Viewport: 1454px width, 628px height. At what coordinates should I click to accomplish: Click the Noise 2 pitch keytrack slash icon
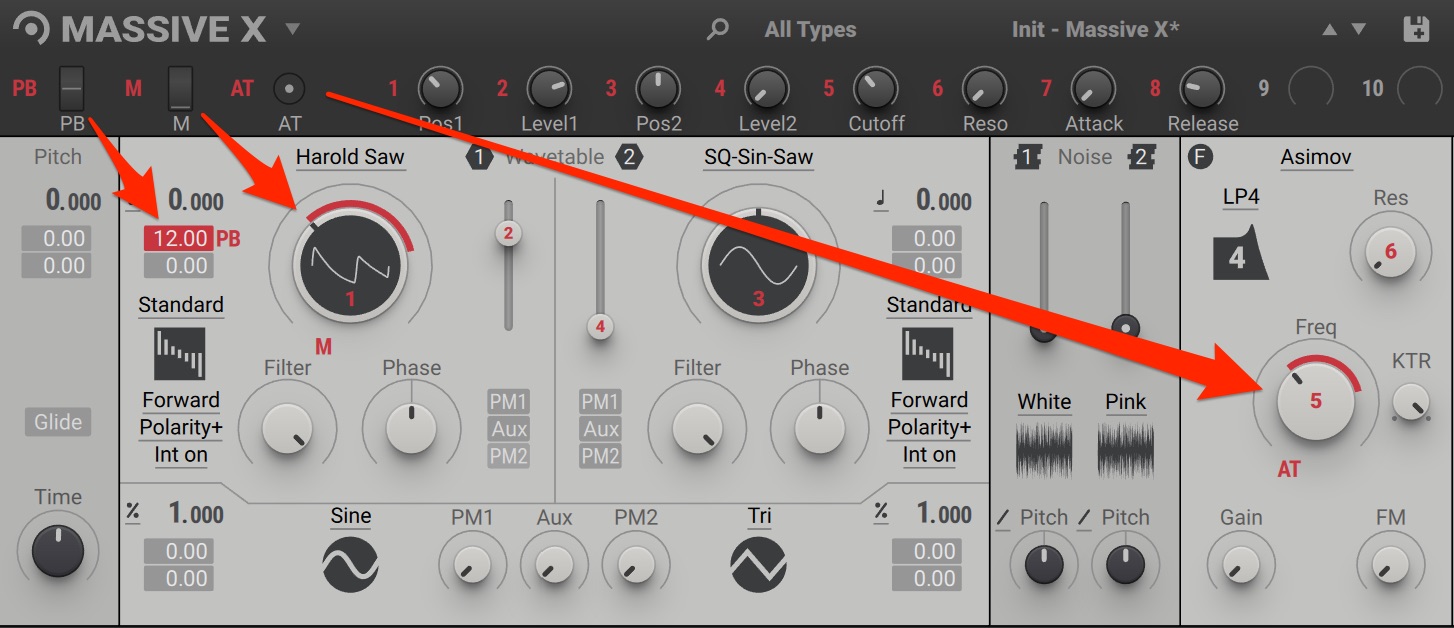[1085, 518]
